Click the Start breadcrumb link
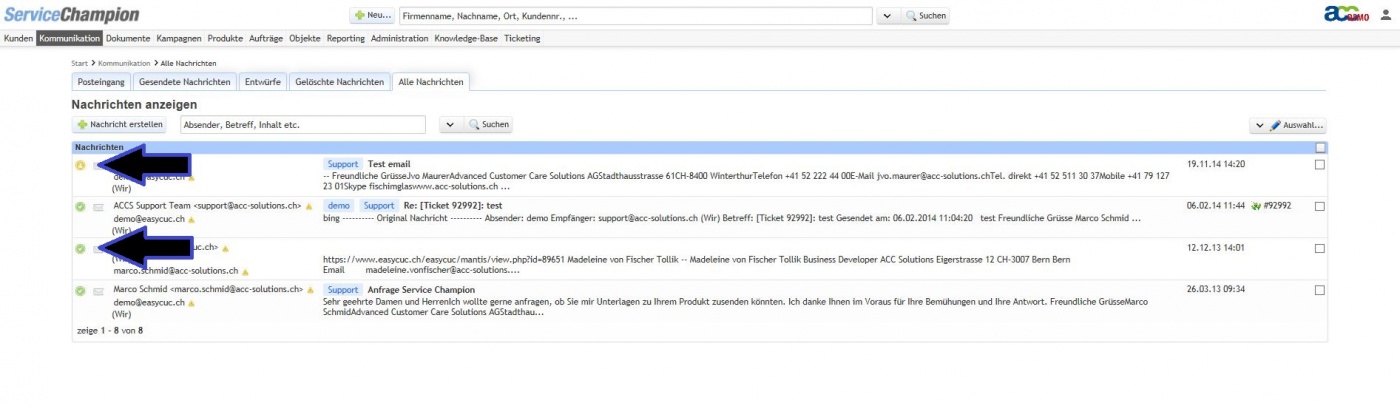This screenshot has height=406, width=1400. (80, 63)
